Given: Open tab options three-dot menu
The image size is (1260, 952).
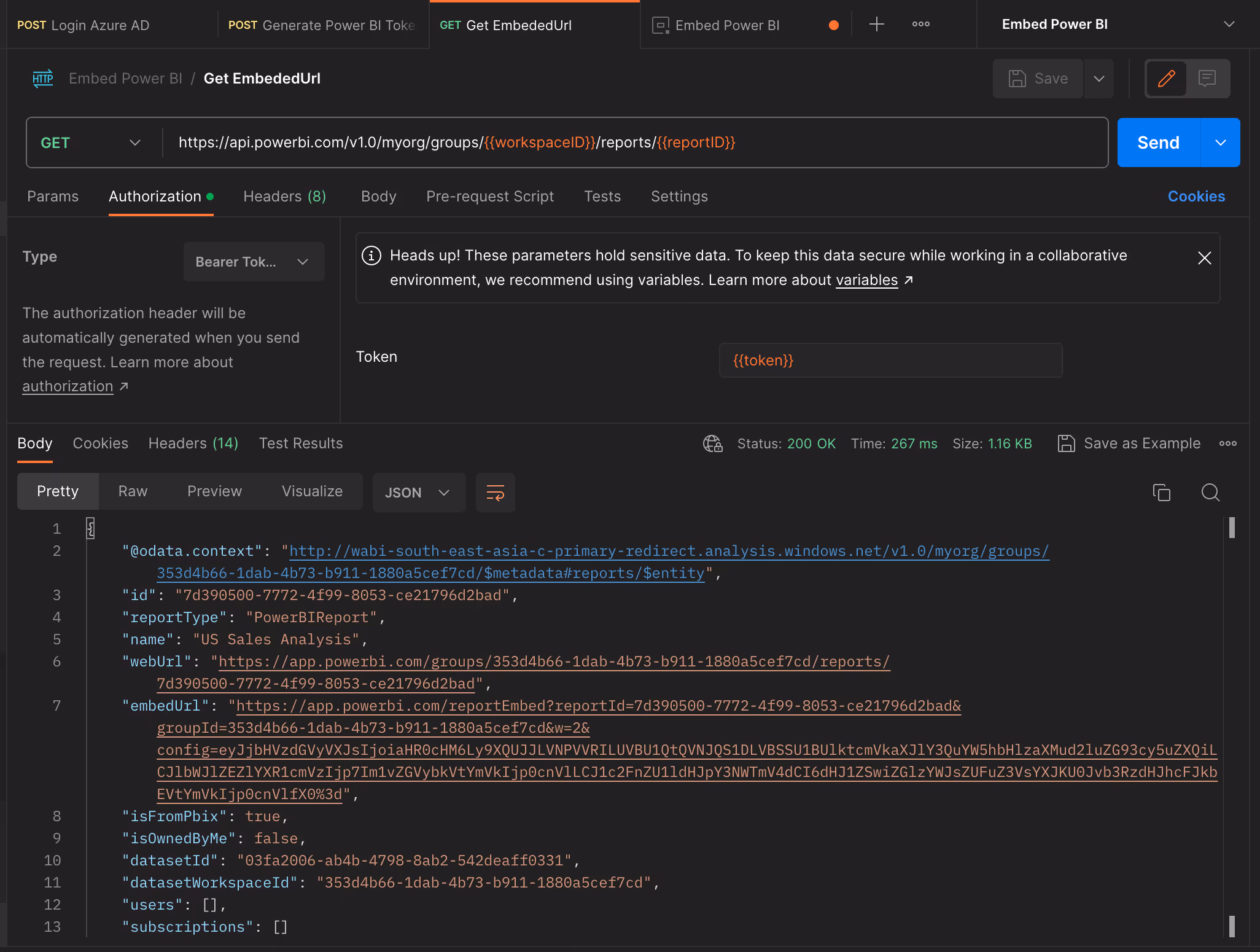Looking at the screenshot, I should click(x=920, y=25).
